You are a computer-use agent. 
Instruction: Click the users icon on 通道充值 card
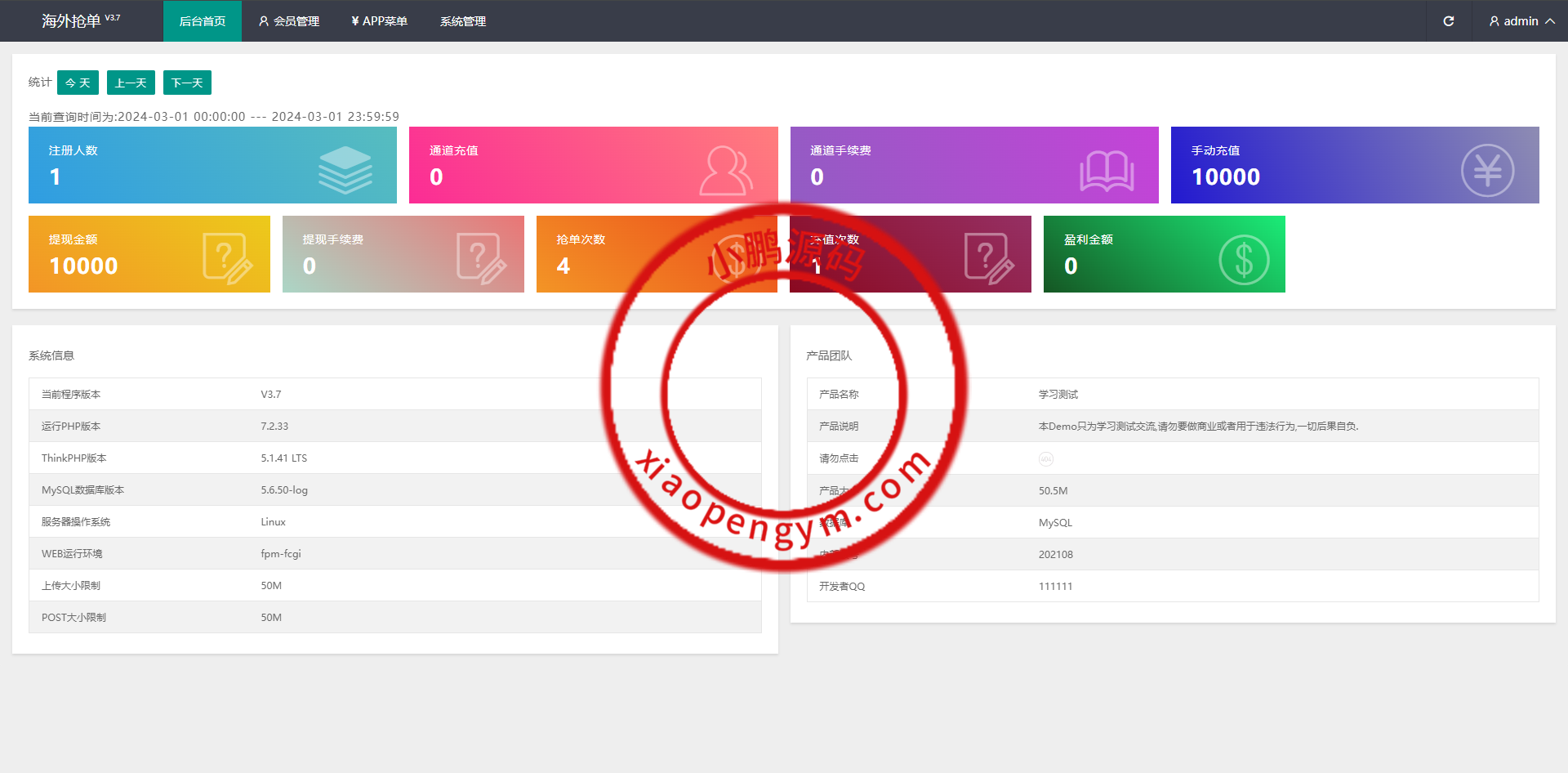tap(725, 170)
